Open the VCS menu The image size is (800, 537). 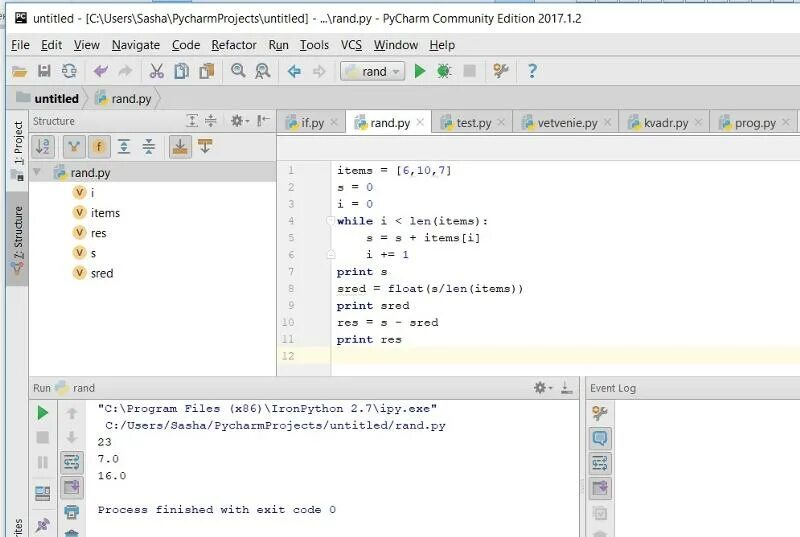351,45
